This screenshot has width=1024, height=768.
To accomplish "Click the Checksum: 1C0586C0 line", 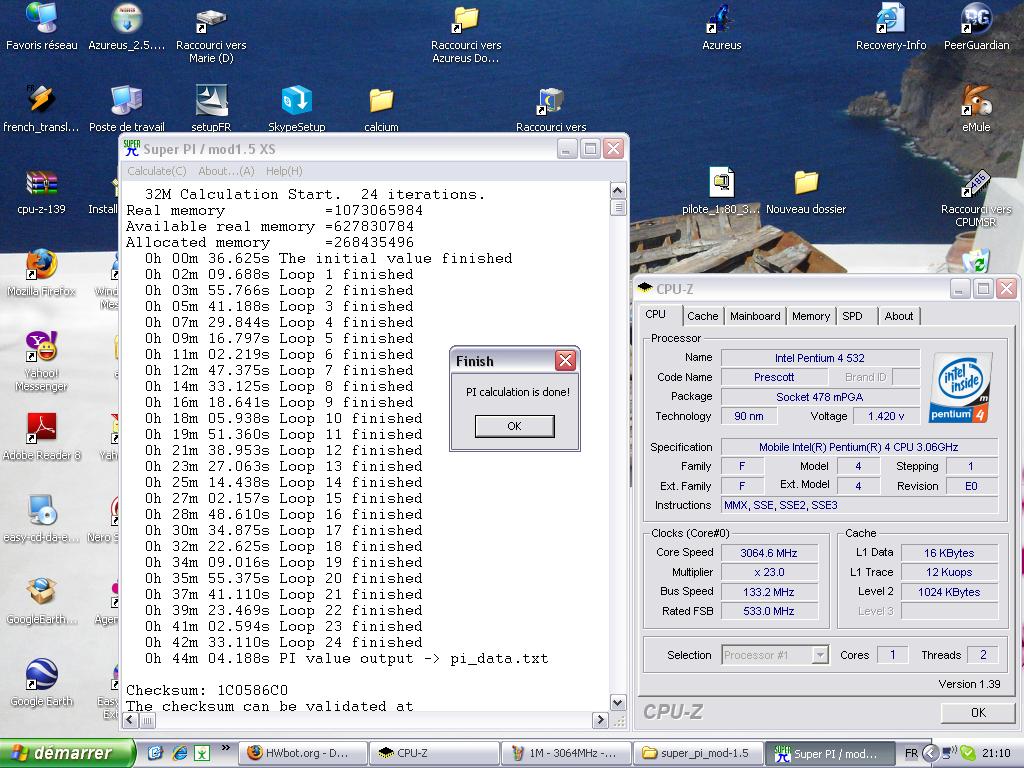I will click(x=207, y=690).
